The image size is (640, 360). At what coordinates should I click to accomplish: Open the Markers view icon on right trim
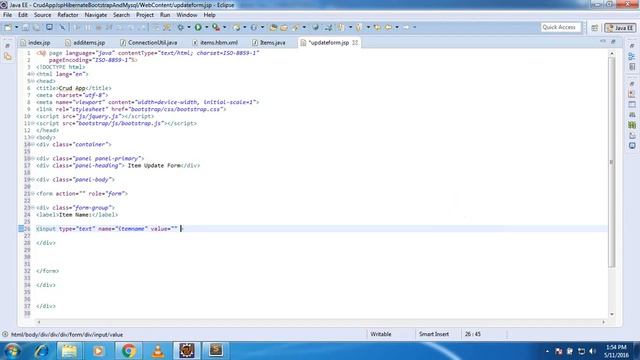click(632, 94)
